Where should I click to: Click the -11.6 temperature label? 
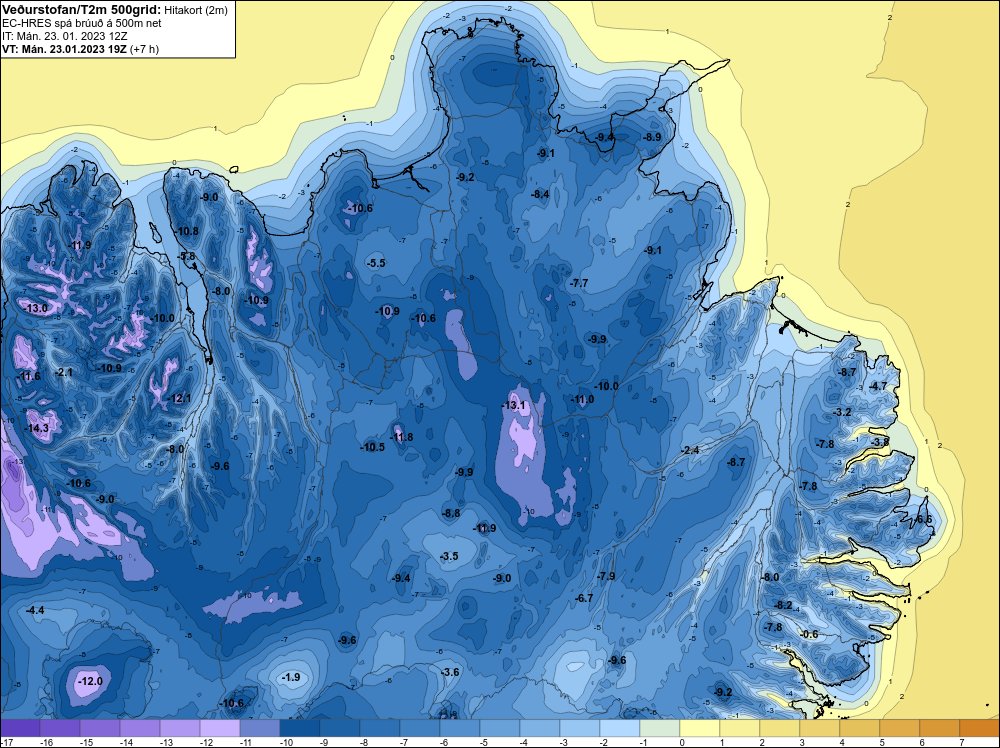click(29, 376)
